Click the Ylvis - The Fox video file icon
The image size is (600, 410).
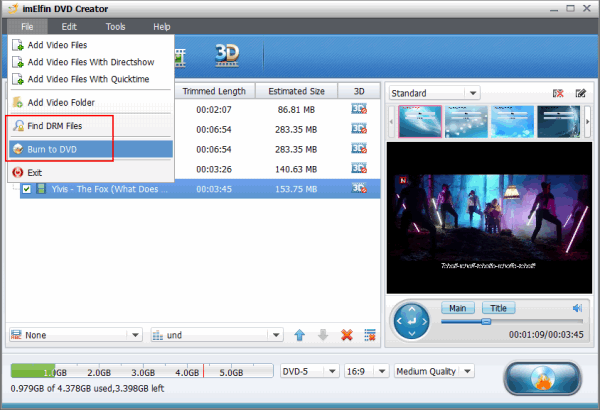point(41,189)
